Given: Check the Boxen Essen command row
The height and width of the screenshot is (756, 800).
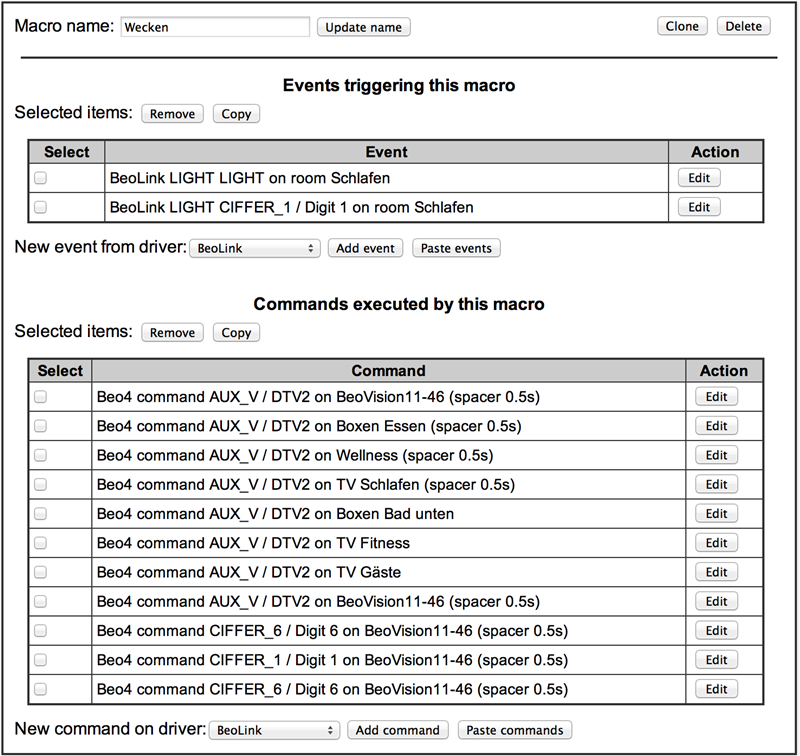Looking at the screenshot, I should tap(40, 426).
